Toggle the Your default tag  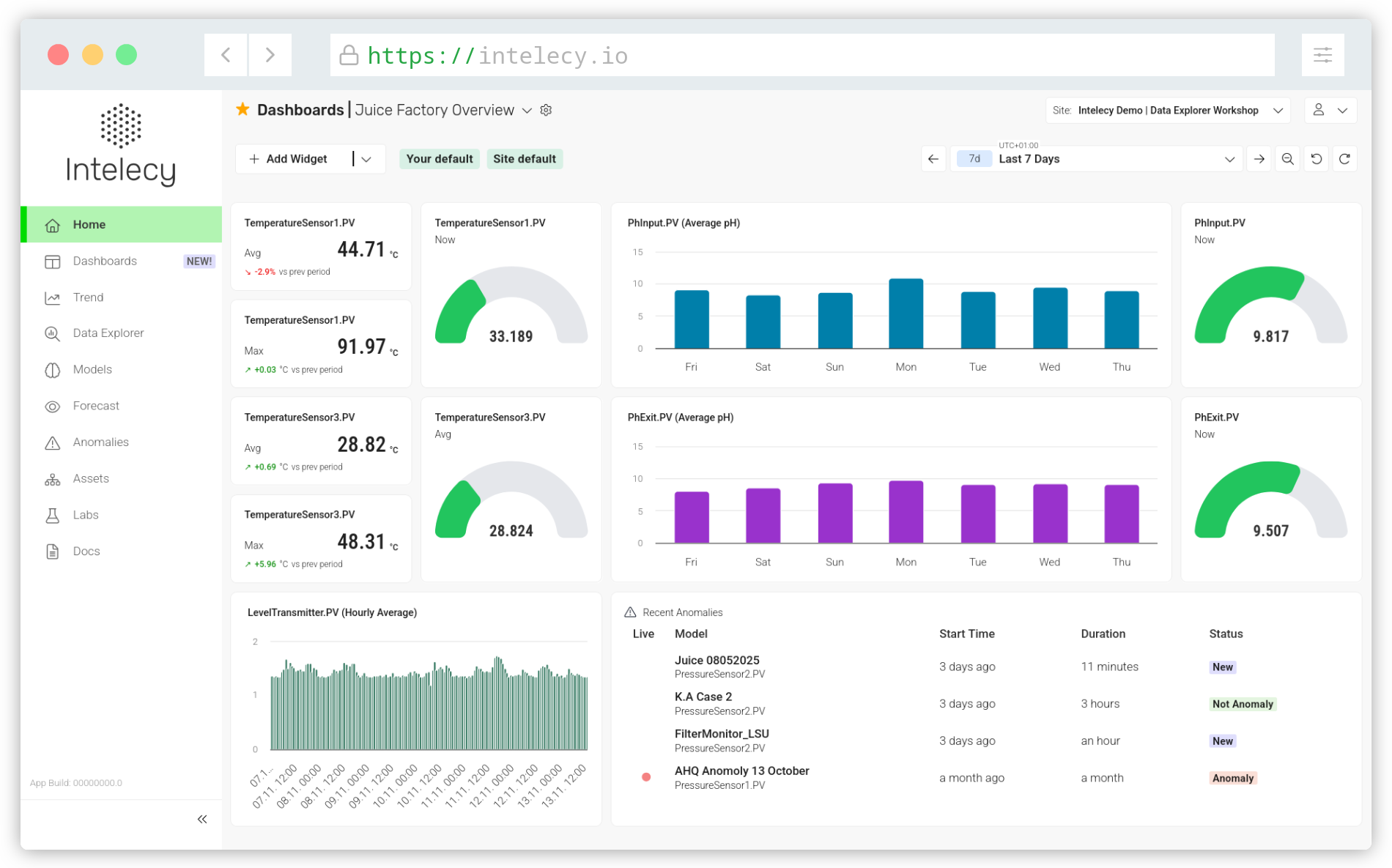[440, 159]
